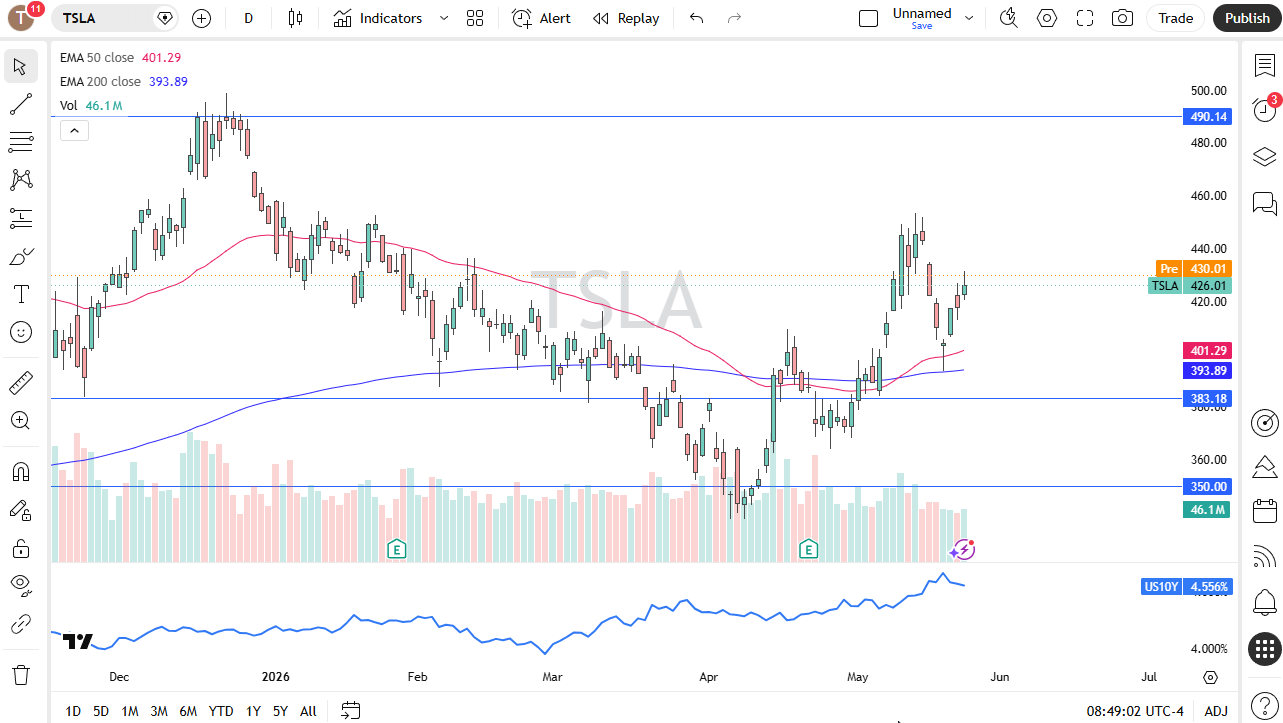
Task: Open the brush drawing tools
Action: click(21, 256)
